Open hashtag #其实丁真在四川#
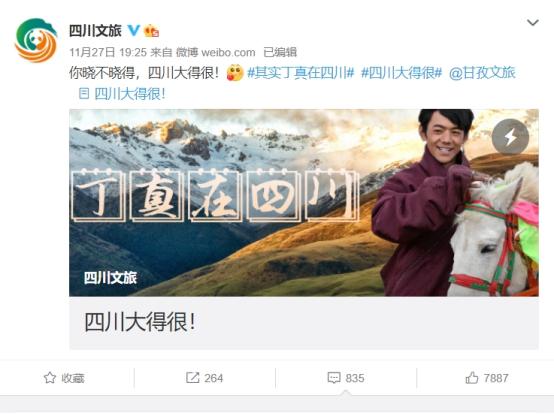Screen dimensions: 554x414 (x=301, y=73)
